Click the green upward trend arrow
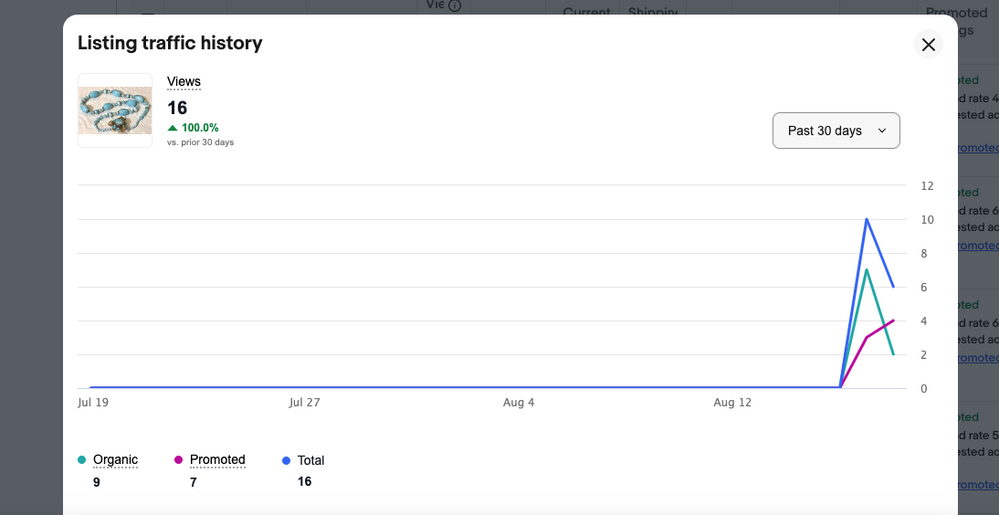Viewport: 999px width, 515px height. click(x=173, y=128)
